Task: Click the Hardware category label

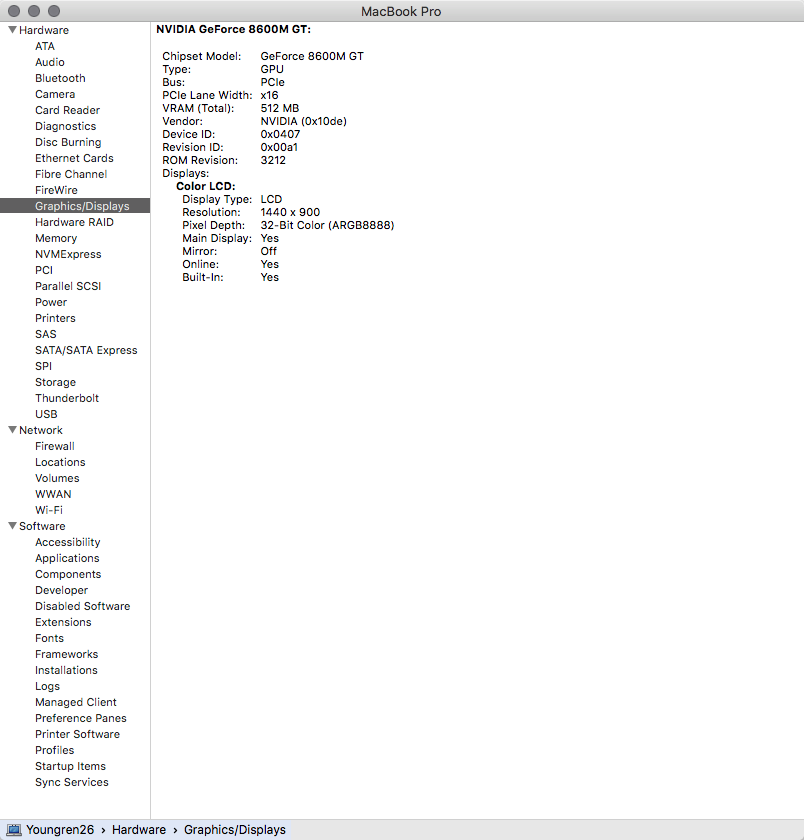Action: coord(44,30)
